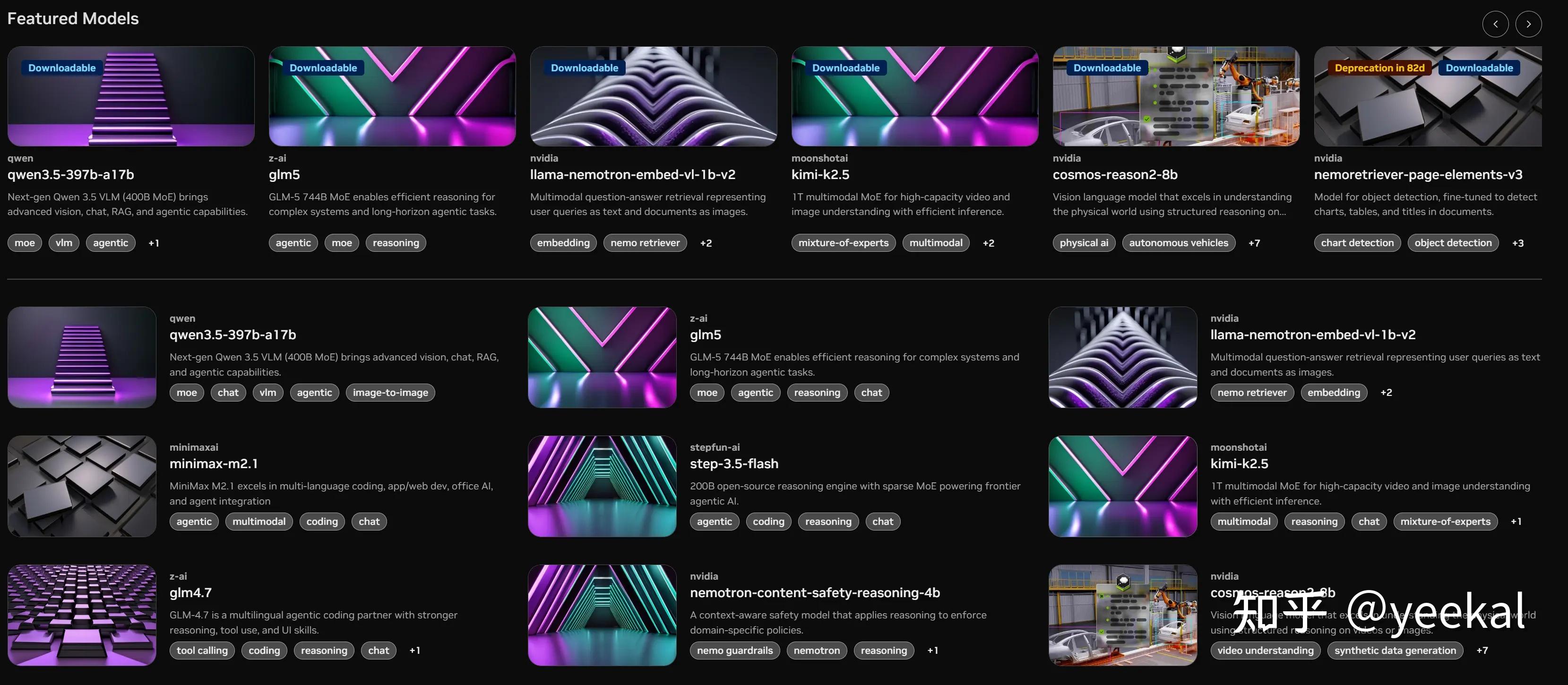The width and height of the screenshot is (1568, 685).
Task: Expand +1 tags beside "agentic" on qwen3.5-397b-a17b banner card
Action: [154, 243]
